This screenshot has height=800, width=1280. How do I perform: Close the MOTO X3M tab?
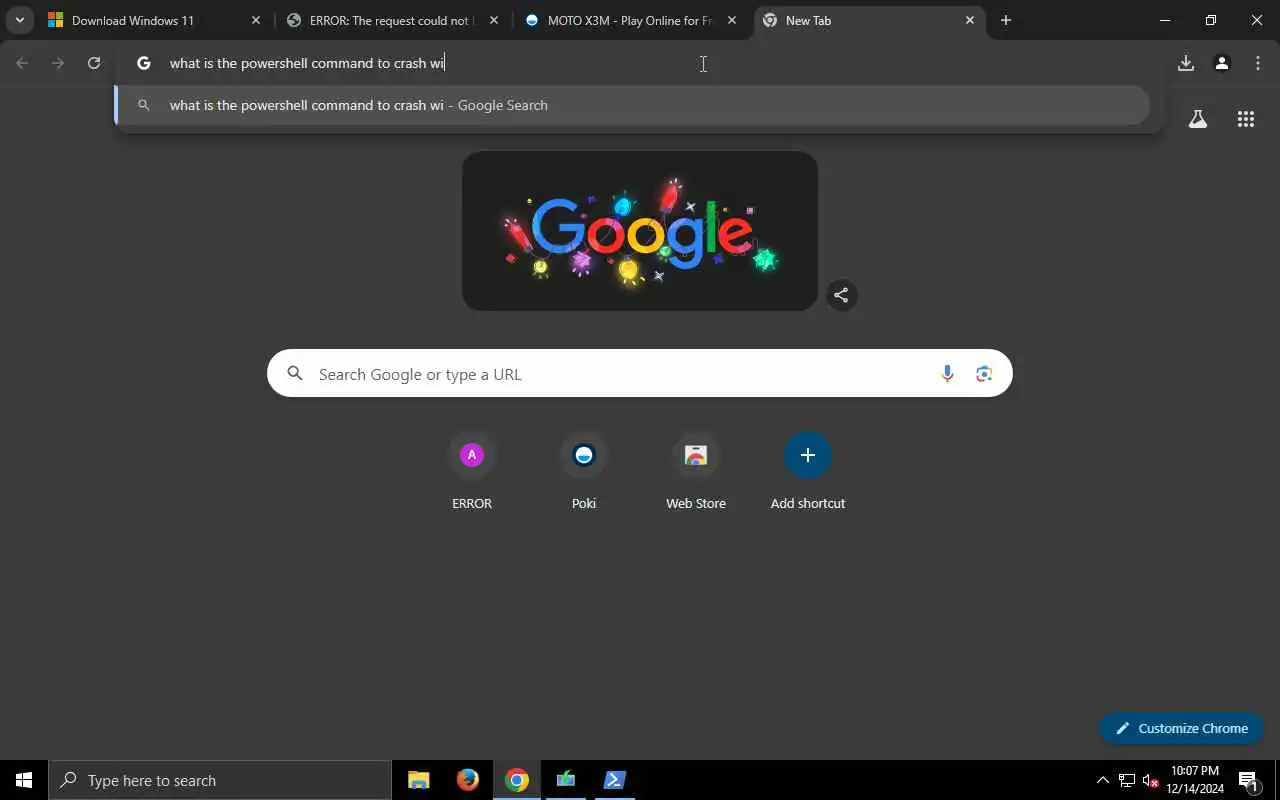pos(732,20)
